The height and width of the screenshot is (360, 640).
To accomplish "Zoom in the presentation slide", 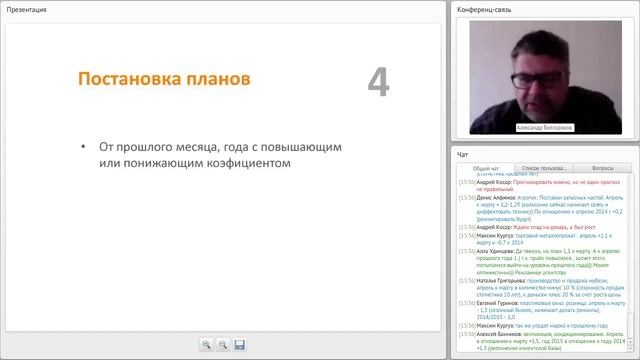I will [x=207, y=345].
